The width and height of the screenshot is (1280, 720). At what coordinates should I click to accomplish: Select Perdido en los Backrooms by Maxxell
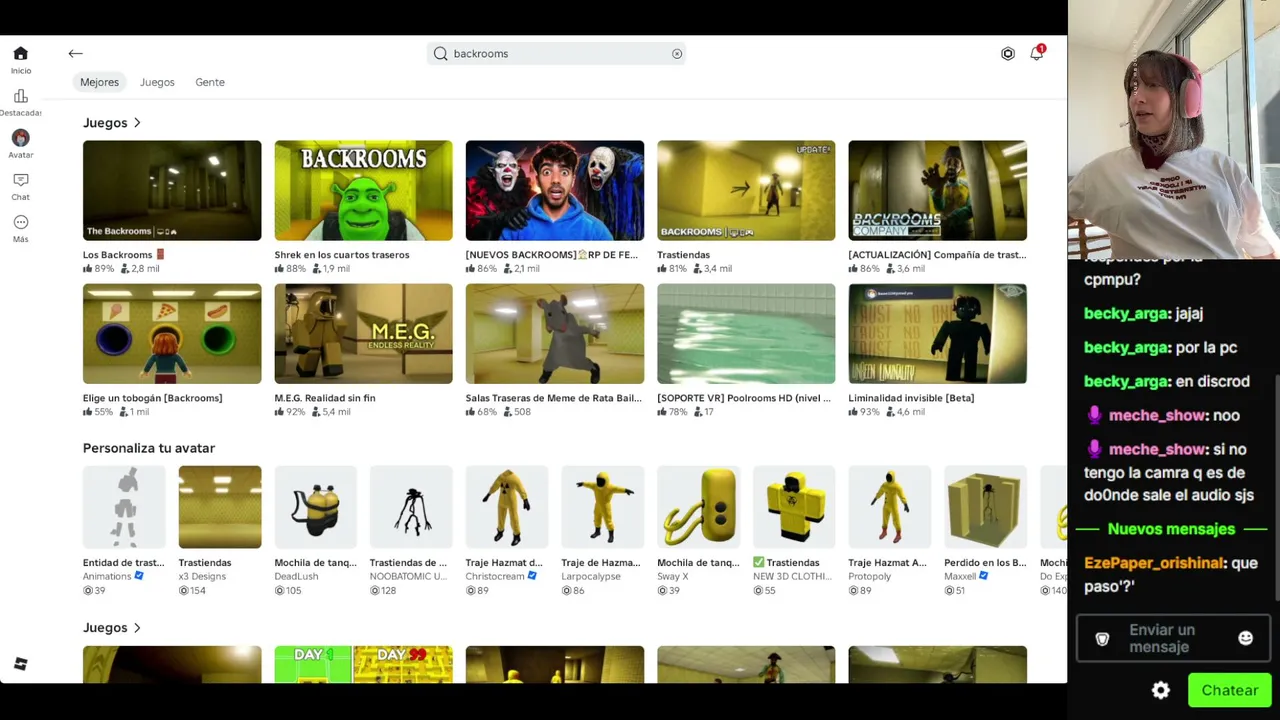tap(985, 507)
